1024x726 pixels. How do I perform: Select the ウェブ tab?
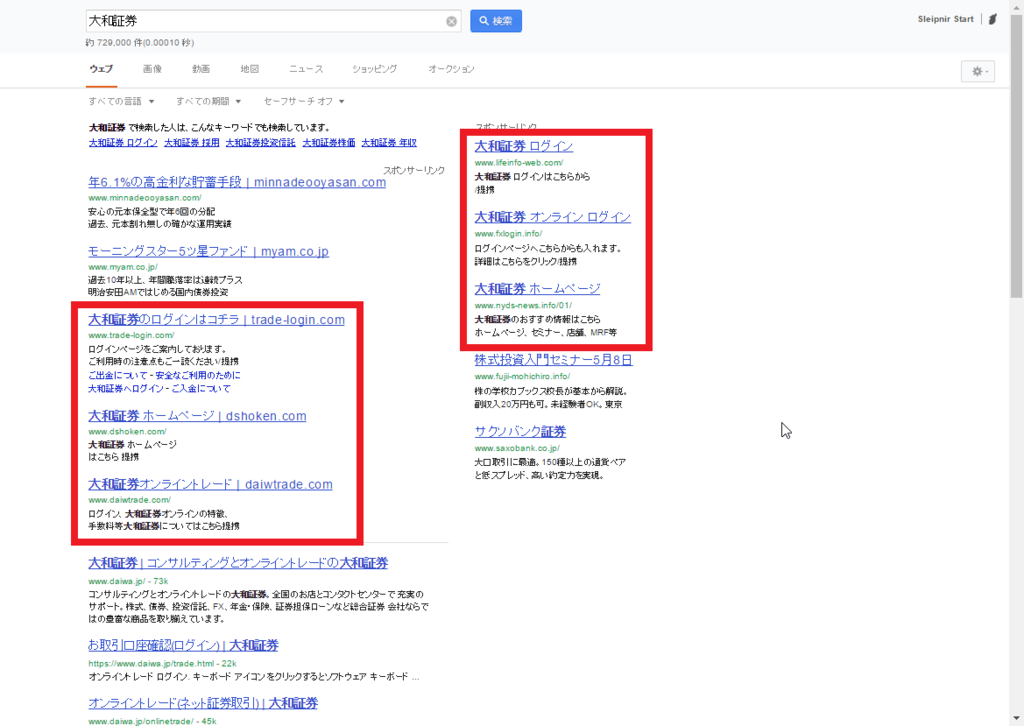(x=101, y=69)
